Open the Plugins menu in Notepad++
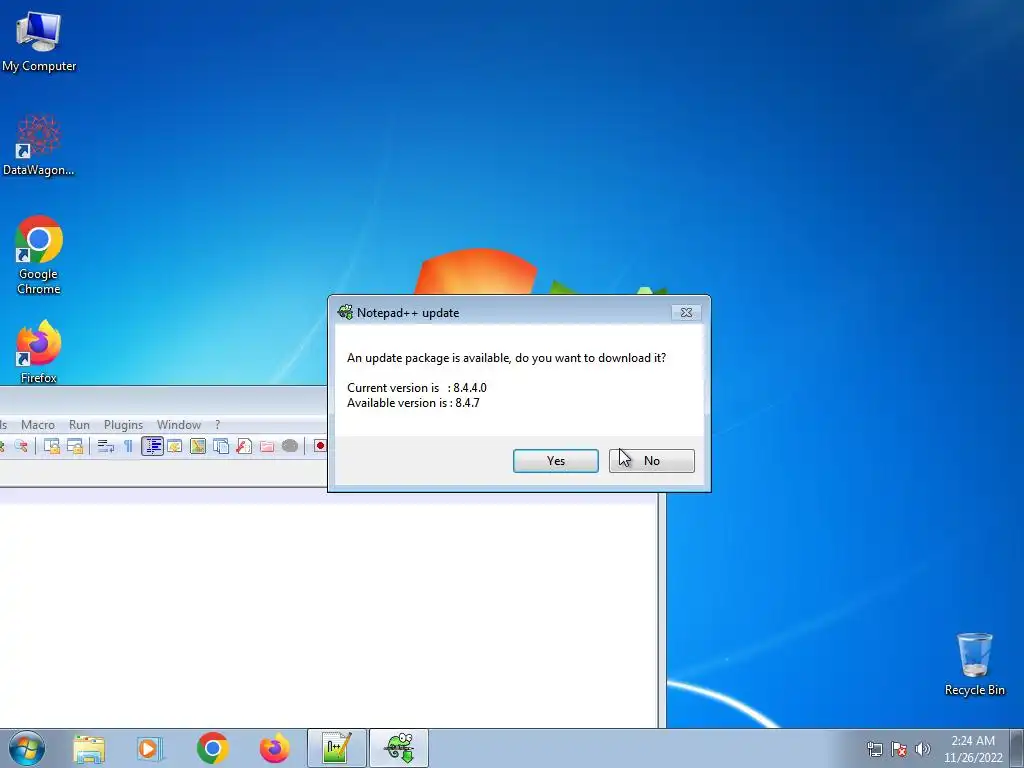This screenshot has height=768, width=1024. 123,424
